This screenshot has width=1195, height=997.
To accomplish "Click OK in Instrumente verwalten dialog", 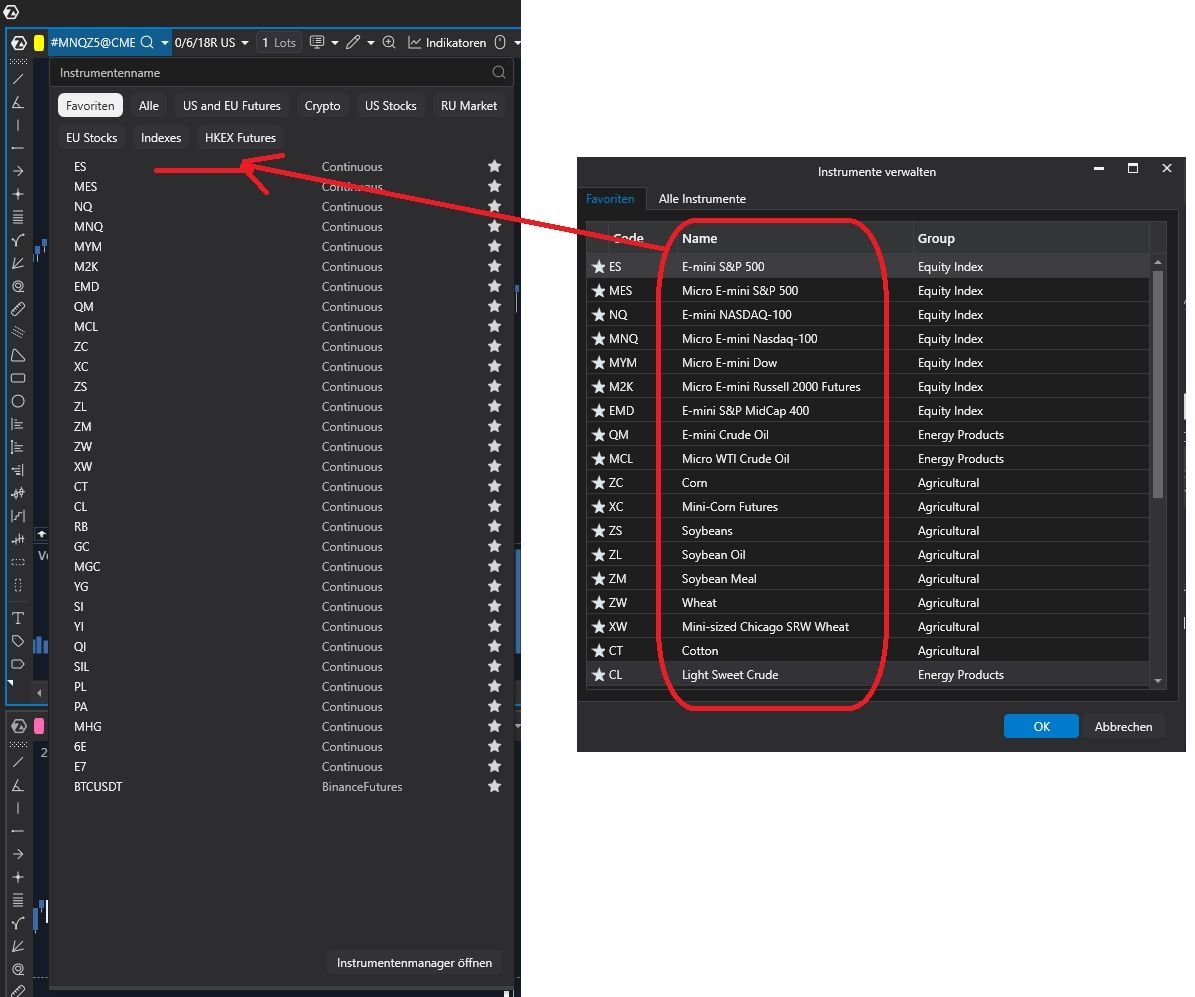I will [x=1041, y=726].
